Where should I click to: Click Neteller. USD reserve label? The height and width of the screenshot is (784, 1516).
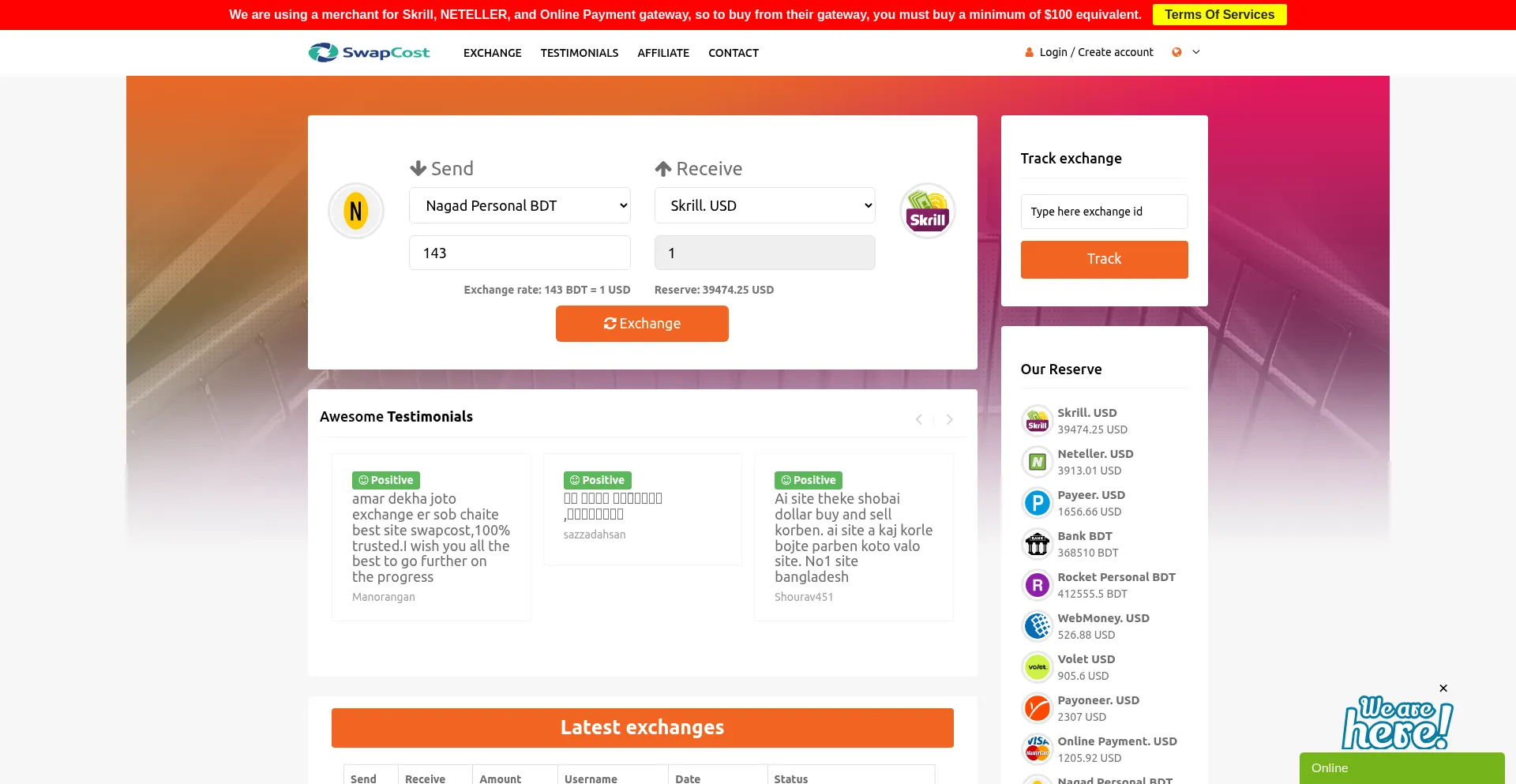tap(1095, 454)
